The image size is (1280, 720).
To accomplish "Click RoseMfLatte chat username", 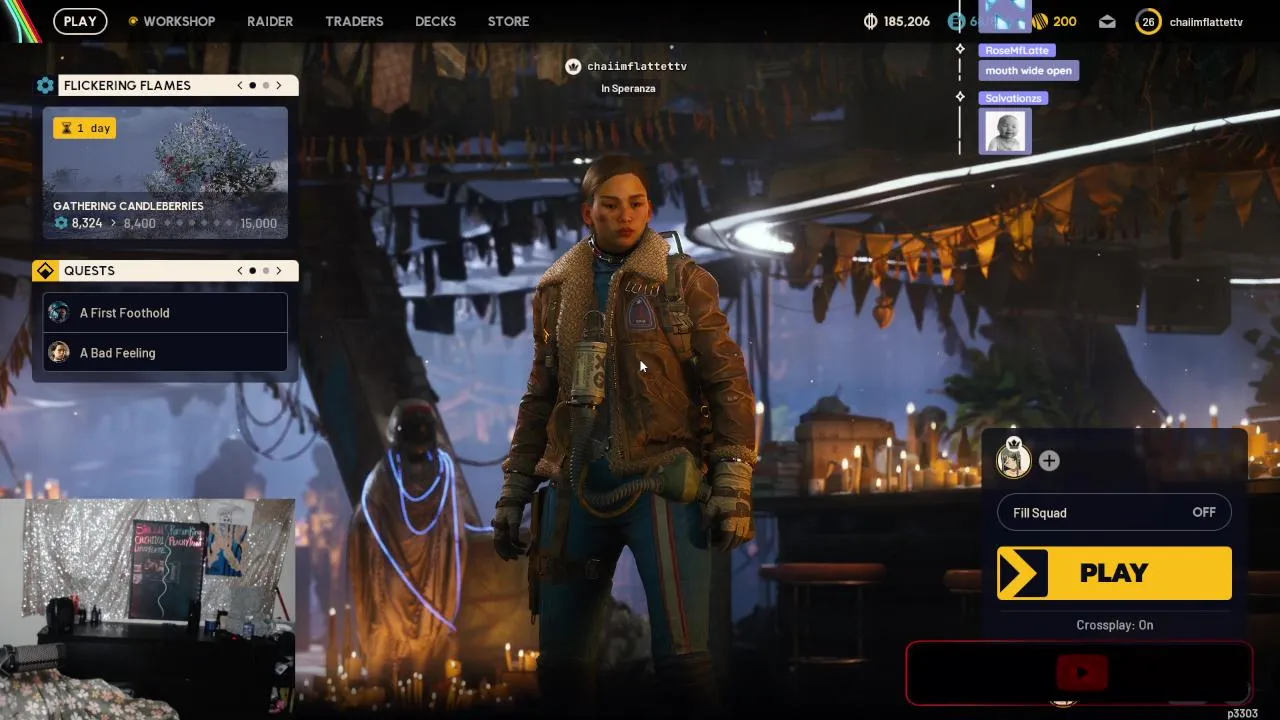I will [1017, 50].
